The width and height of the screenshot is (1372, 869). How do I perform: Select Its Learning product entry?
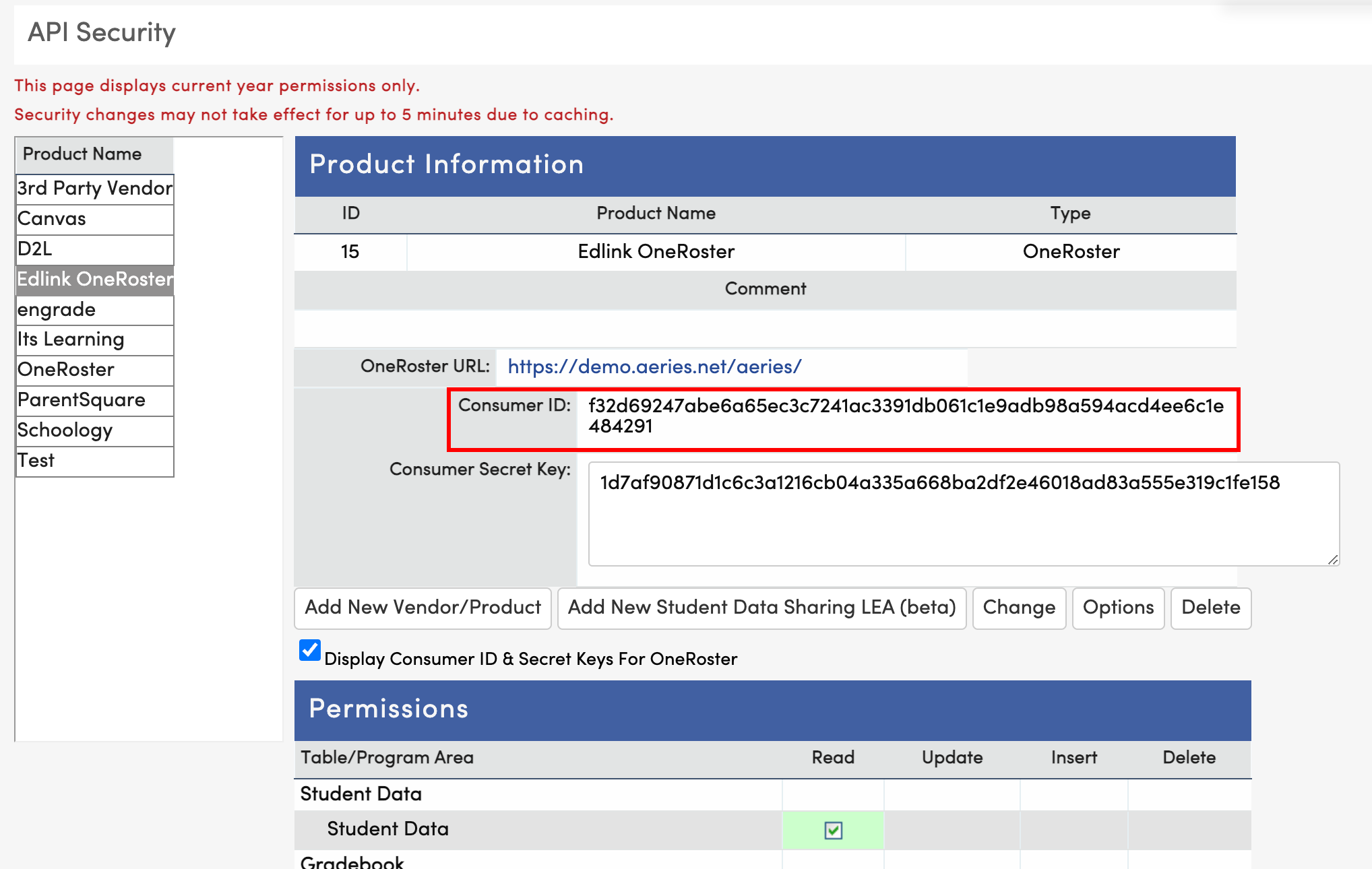point(95,340)
